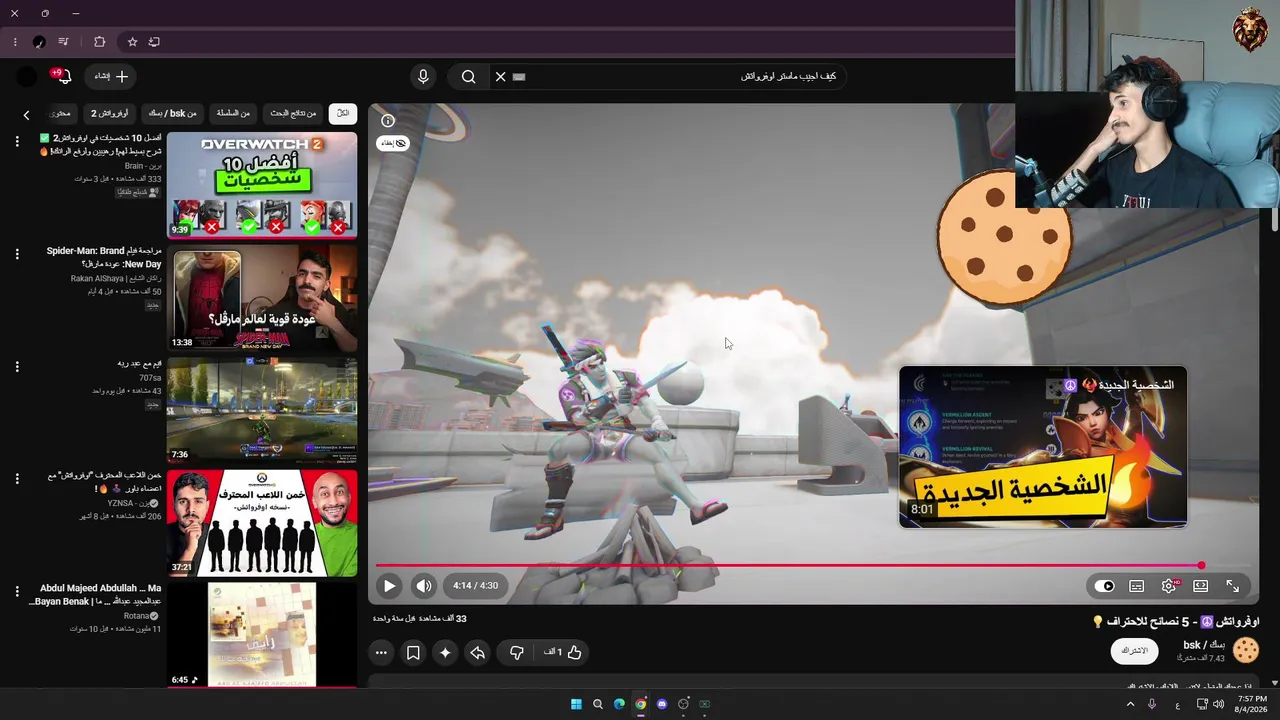Share the video using the arrow icon
Image resolution: width=1280 pixels, height=720 pixels.
coord(478,652)
